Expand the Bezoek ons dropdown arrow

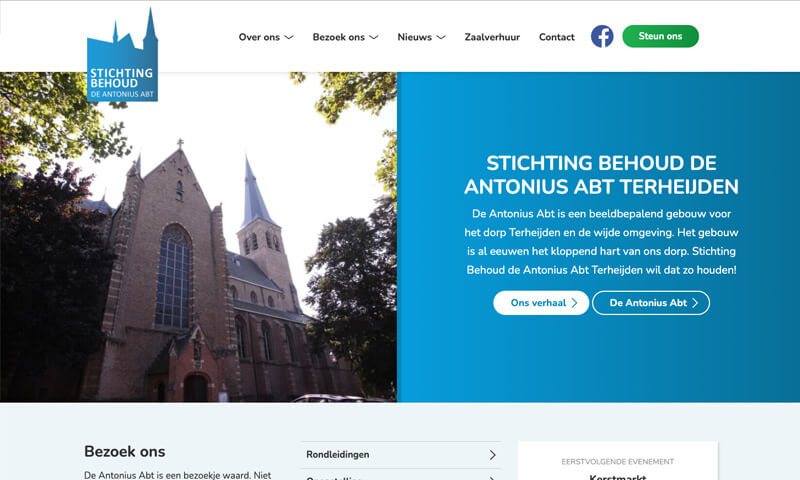point(374,38)
